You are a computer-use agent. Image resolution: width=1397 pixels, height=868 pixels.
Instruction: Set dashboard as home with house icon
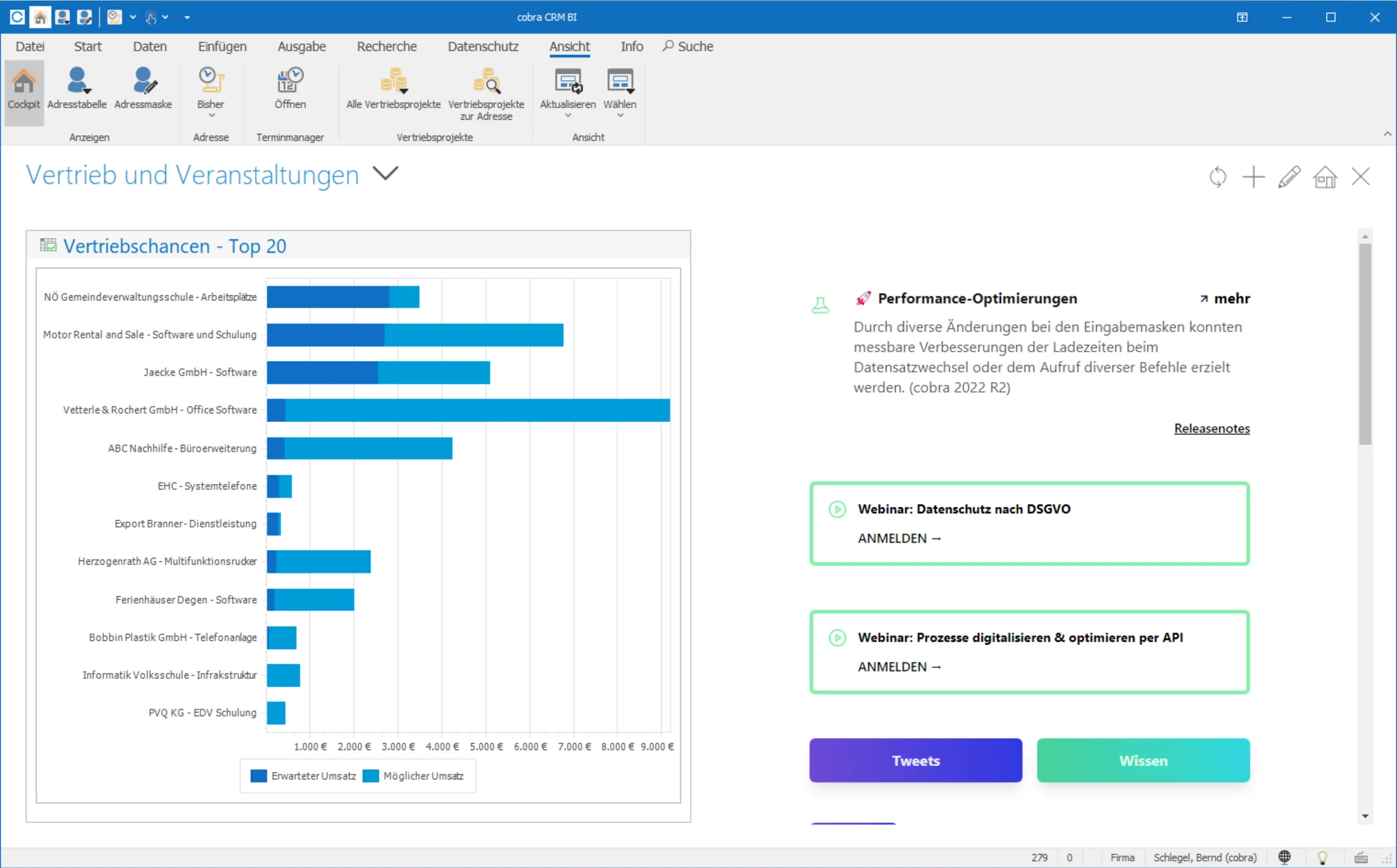(1325, 177)
